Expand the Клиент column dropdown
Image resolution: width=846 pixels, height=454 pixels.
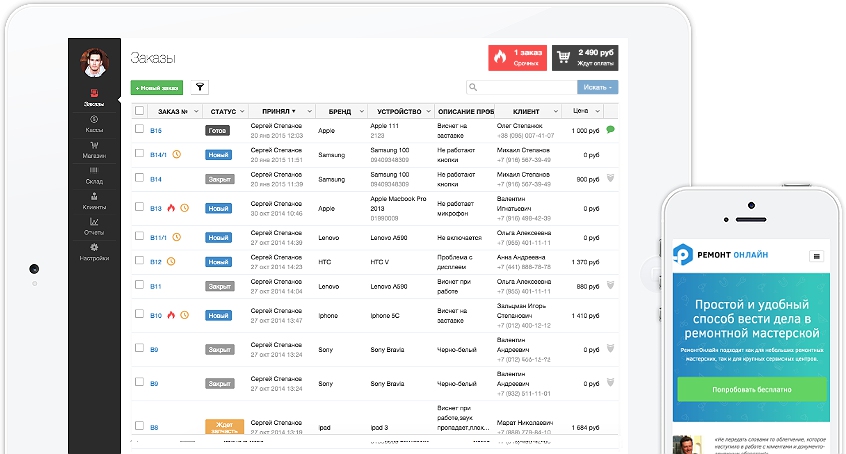pos(556,111)
